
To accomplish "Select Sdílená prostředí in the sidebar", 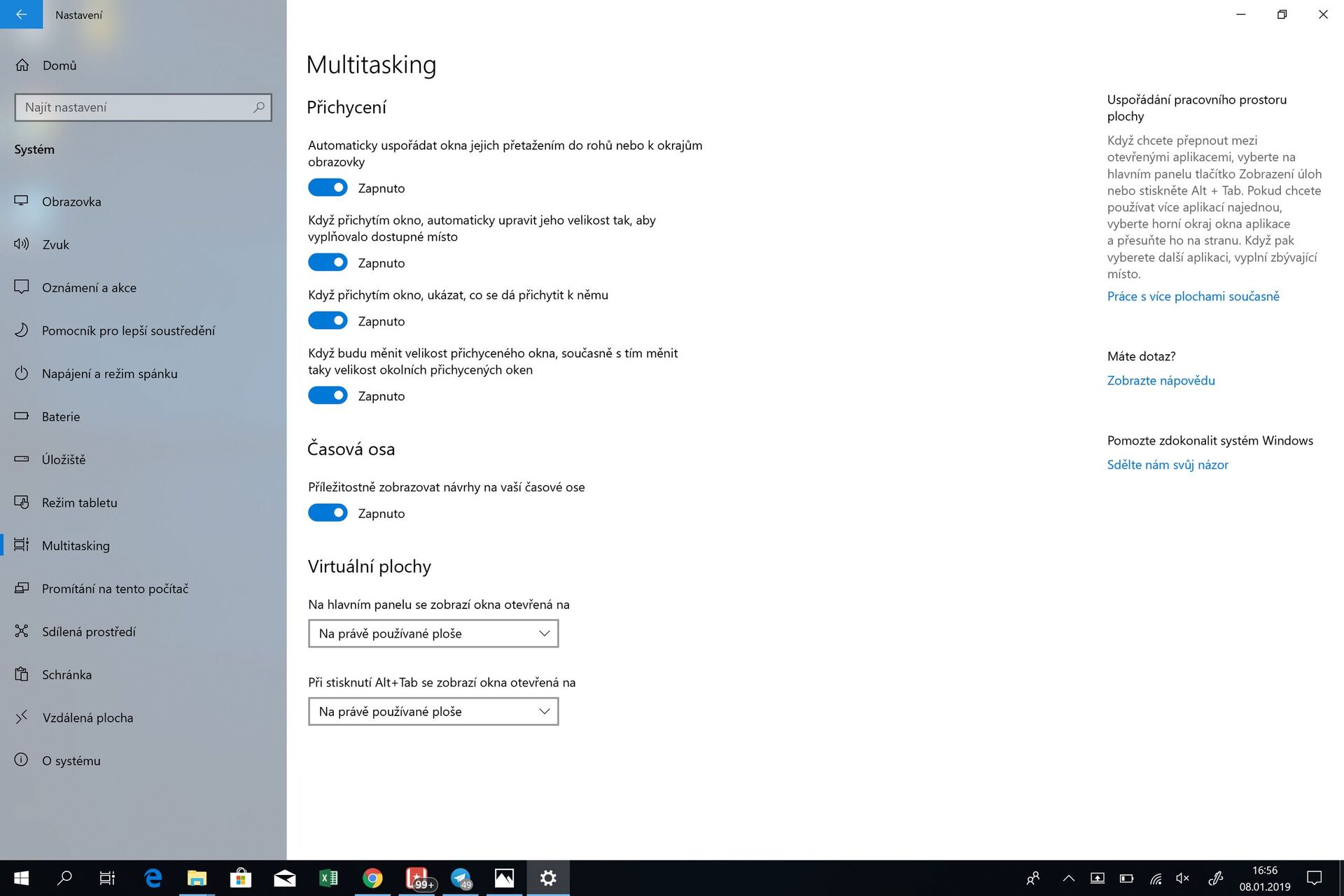I will (x=88, y=631).
